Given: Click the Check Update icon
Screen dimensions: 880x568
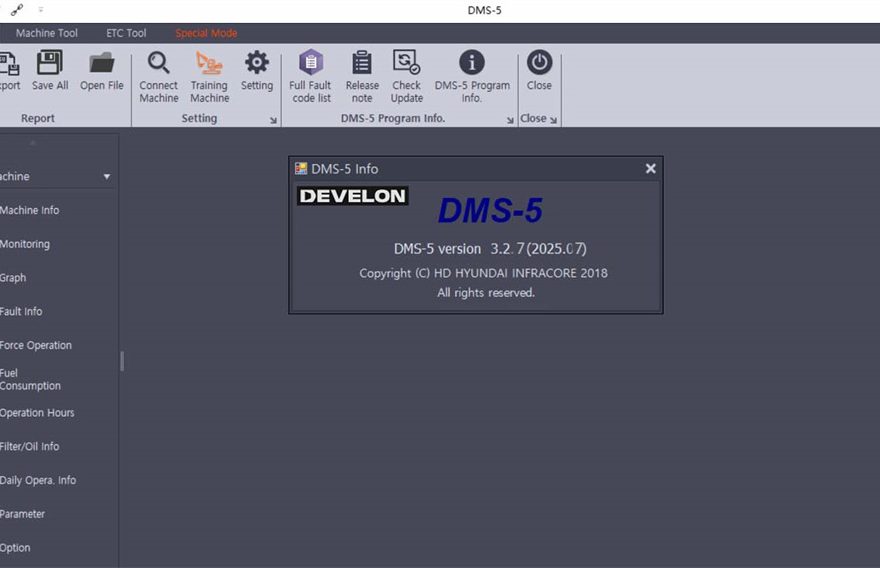Looking at the screenshot, I should click(406, 64).
